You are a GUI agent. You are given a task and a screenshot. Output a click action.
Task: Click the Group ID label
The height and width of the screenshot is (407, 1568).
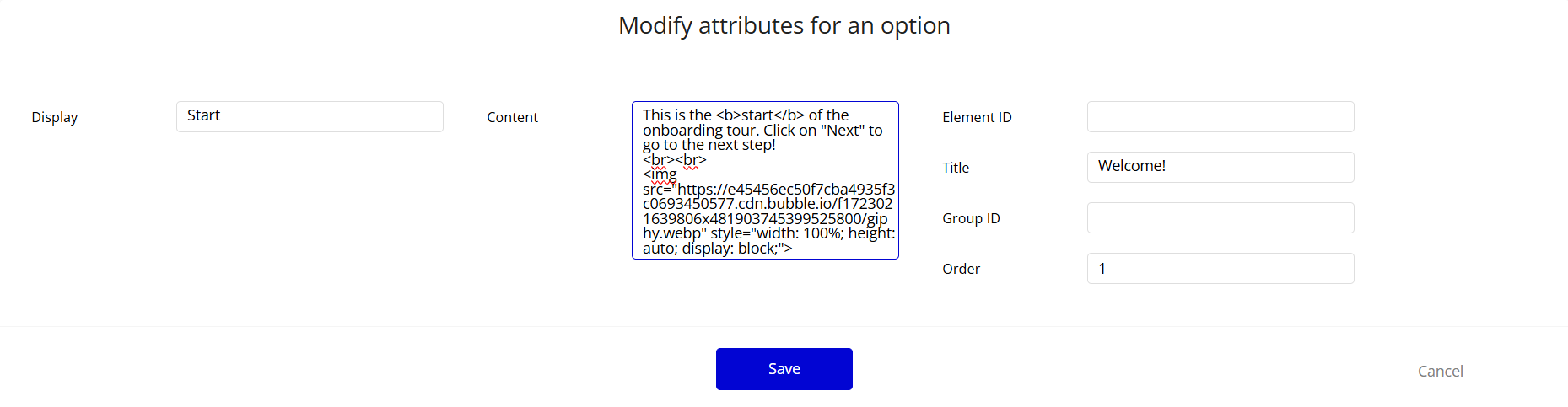(971, 218)
